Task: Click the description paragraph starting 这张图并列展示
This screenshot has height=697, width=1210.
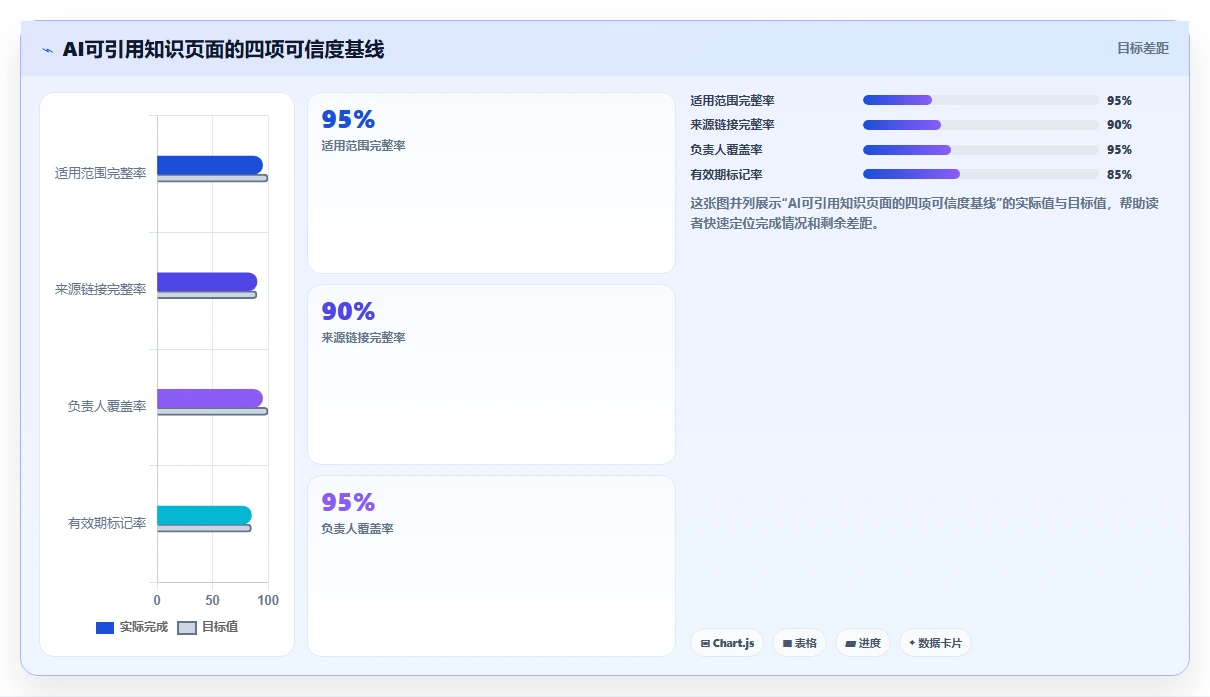Action: pyautogui.click(x=925, y=213)
